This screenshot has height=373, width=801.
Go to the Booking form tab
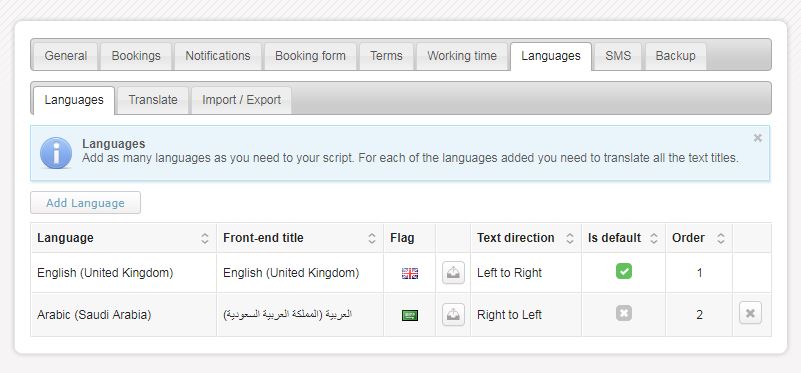tap(310, 56)
